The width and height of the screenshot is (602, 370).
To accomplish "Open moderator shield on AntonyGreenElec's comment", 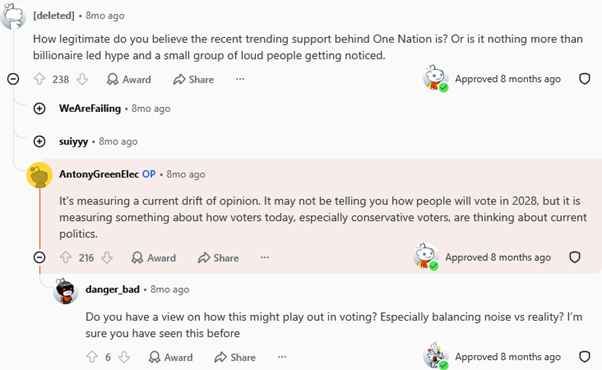I will [574, 257].
